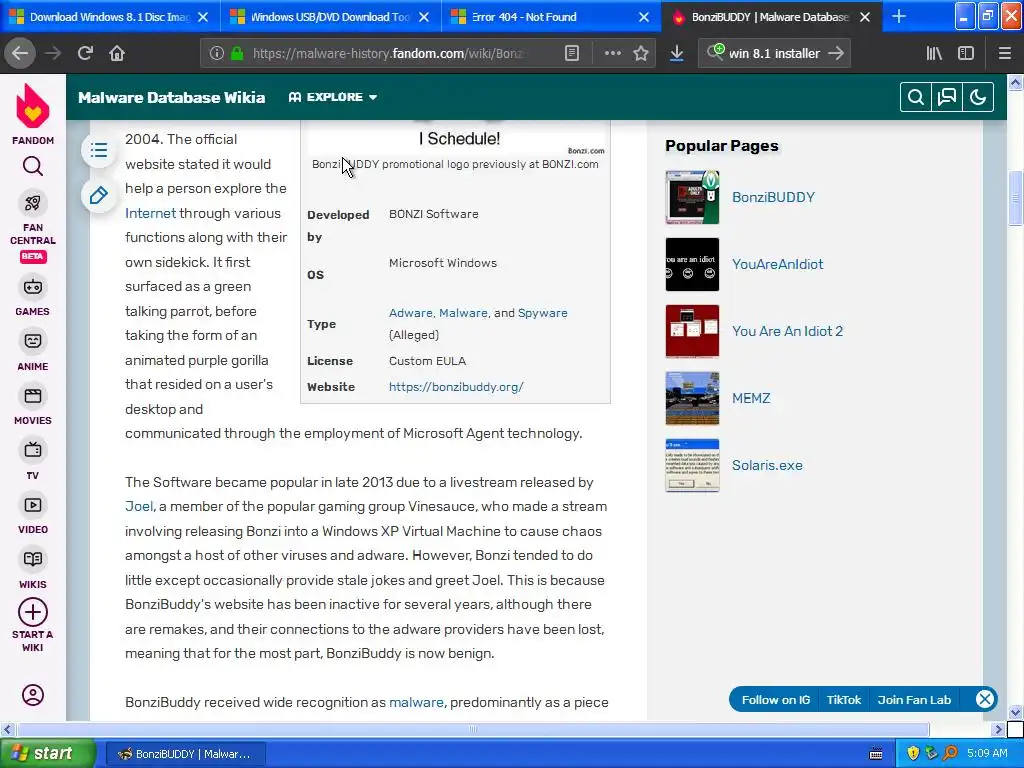
Task: Open page actions three-dot menu
Action: (x=613, y=53)
